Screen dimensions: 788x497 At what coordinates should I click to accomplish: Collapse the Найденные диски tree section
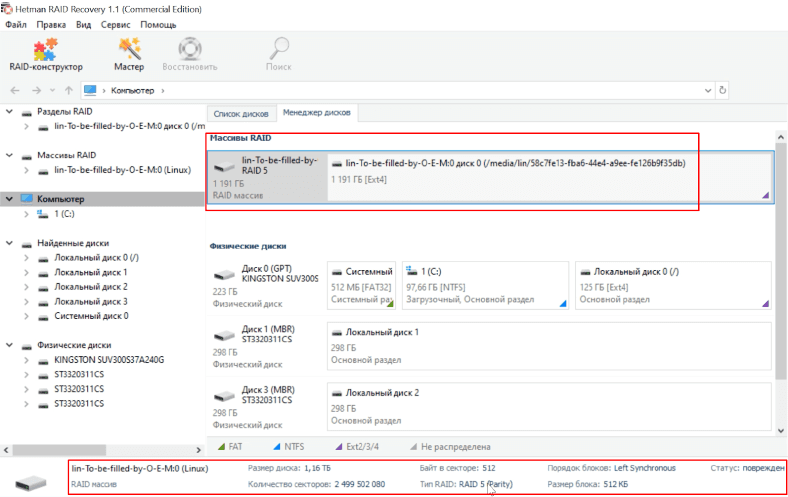pos(11,243)
